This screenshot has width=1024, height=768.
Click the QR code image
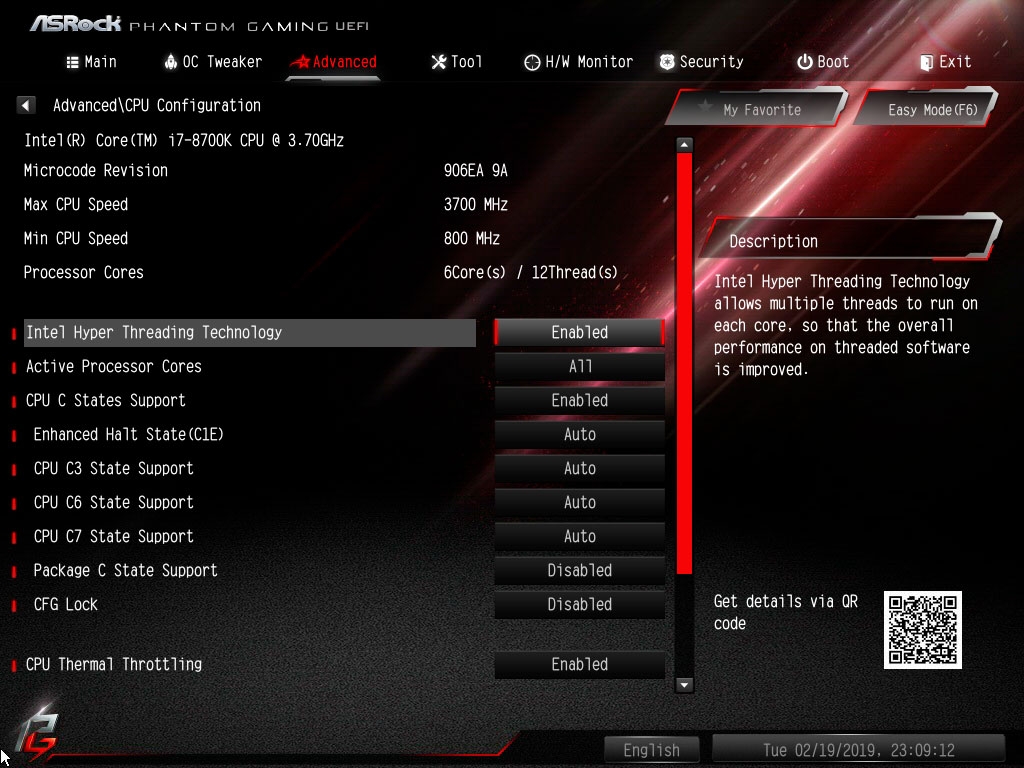click(x=922, y=630)
